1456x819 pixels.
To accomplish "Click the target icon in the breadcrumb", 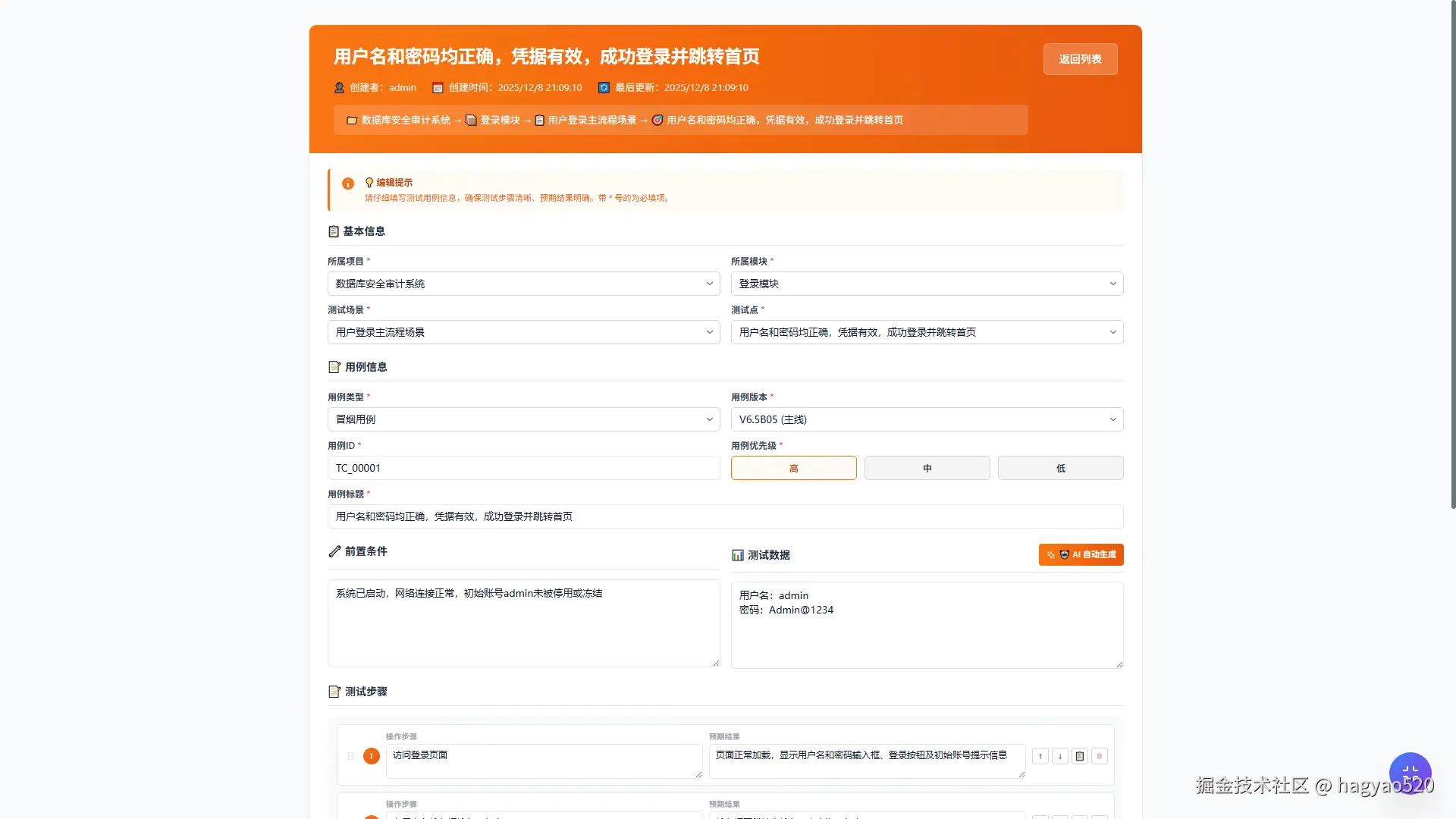I will [657, 120].
